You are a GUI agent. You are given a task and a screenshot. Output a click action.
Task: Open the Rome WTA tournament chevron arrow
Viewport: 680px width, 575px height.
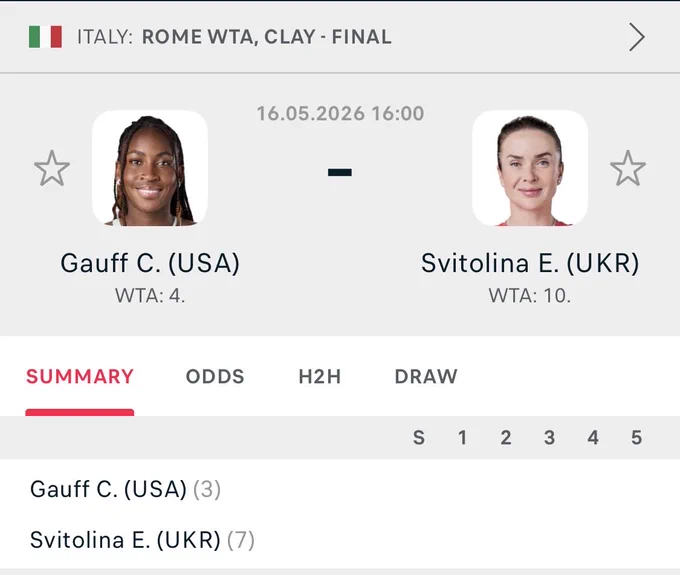637,37
